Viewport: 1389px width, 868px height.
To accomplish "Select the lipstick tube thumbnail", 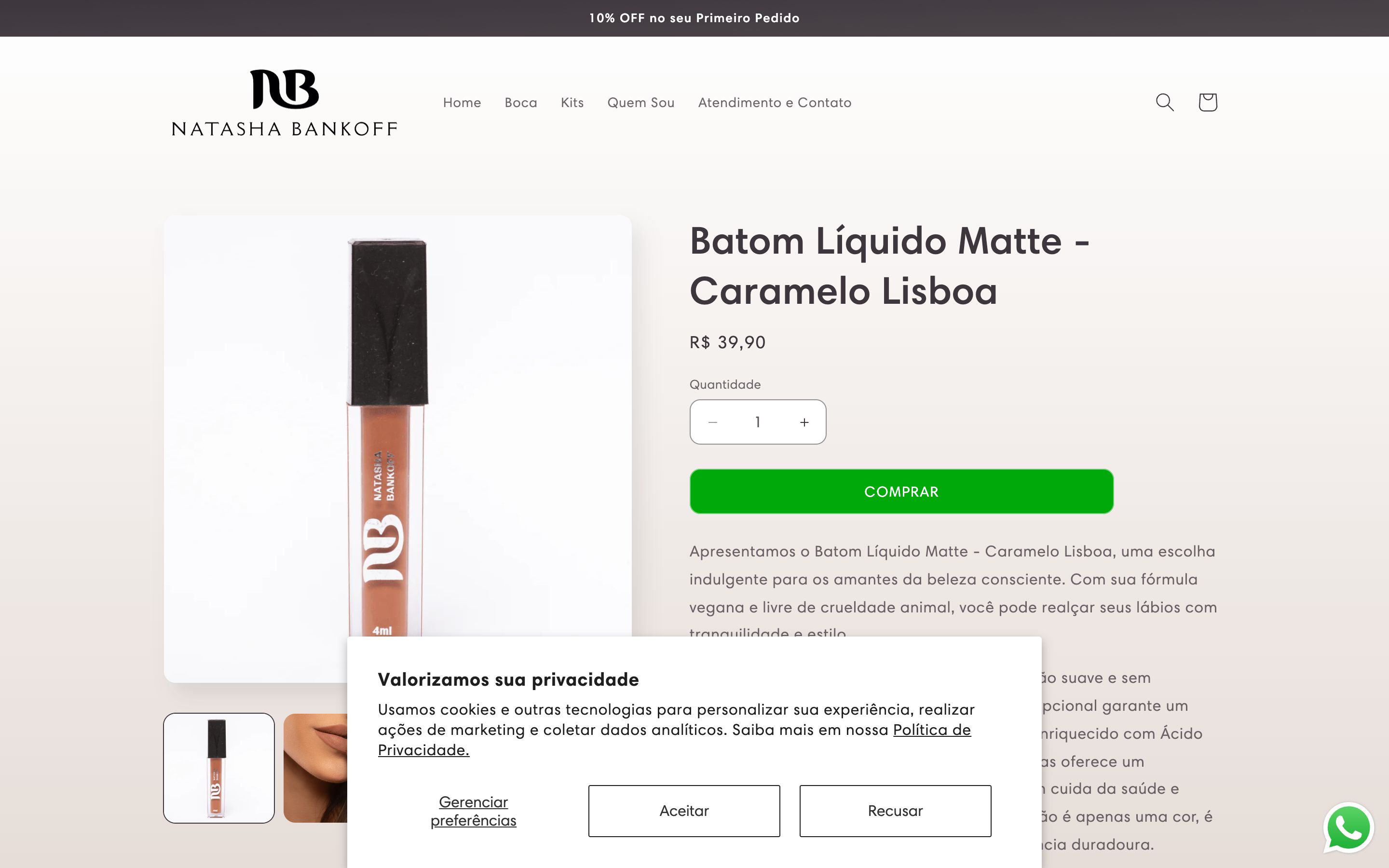I will pos(218,768).
